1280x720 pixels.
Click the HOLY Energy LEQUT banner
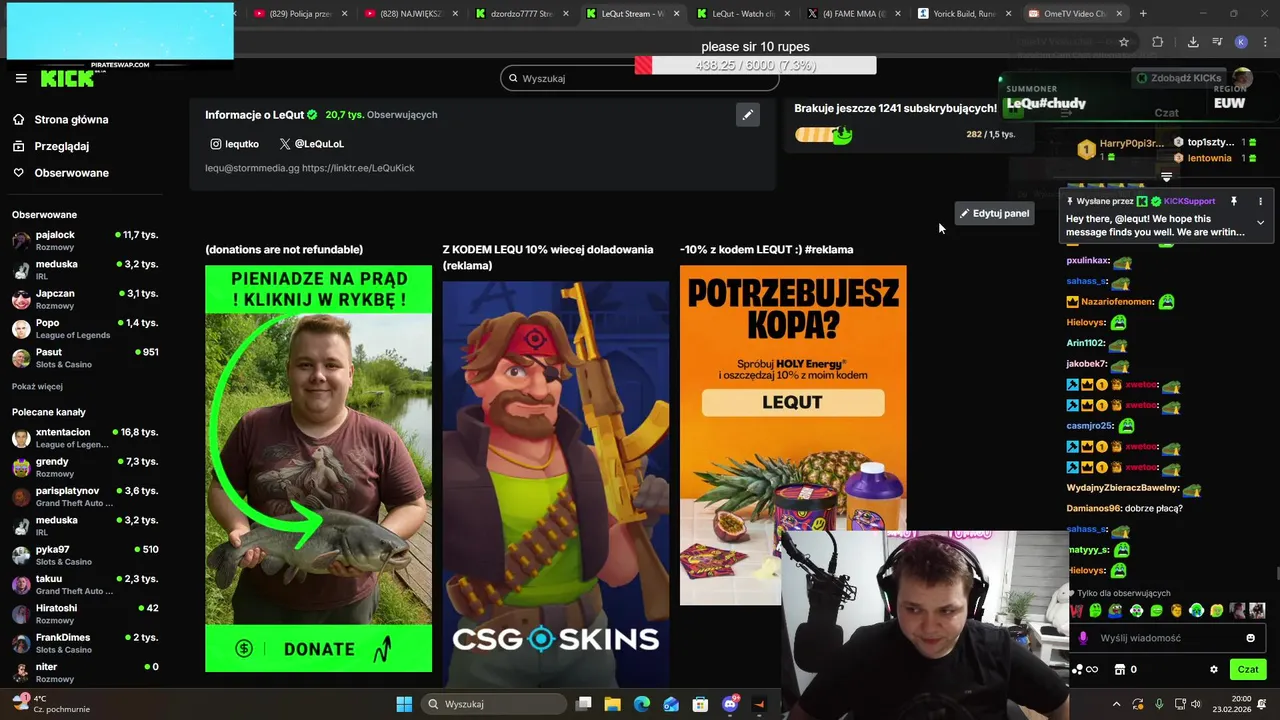(793, 435)
